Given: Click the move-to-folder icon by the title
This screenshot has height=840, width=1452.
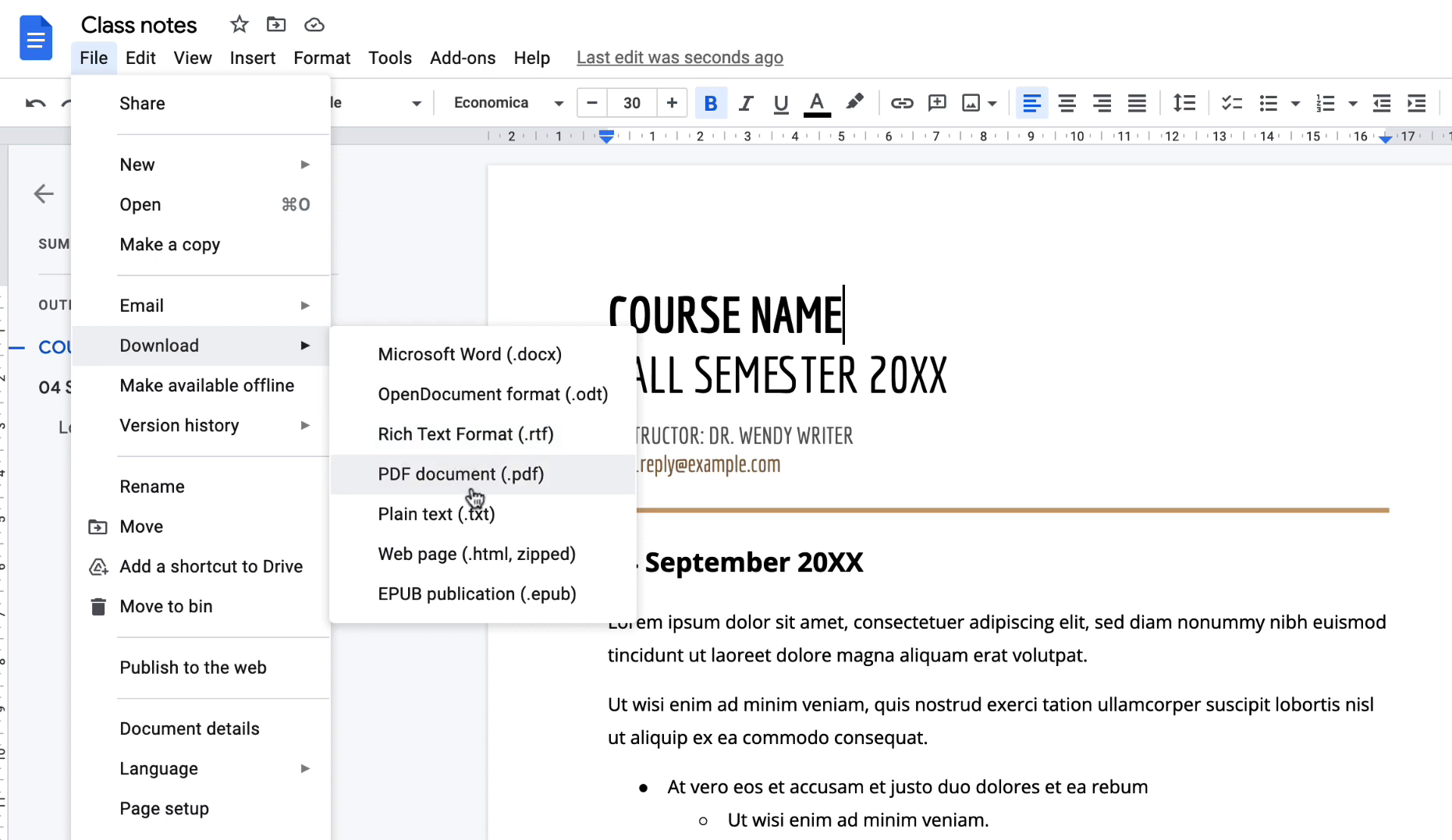Looking at the screenshot, I should 276,25.
